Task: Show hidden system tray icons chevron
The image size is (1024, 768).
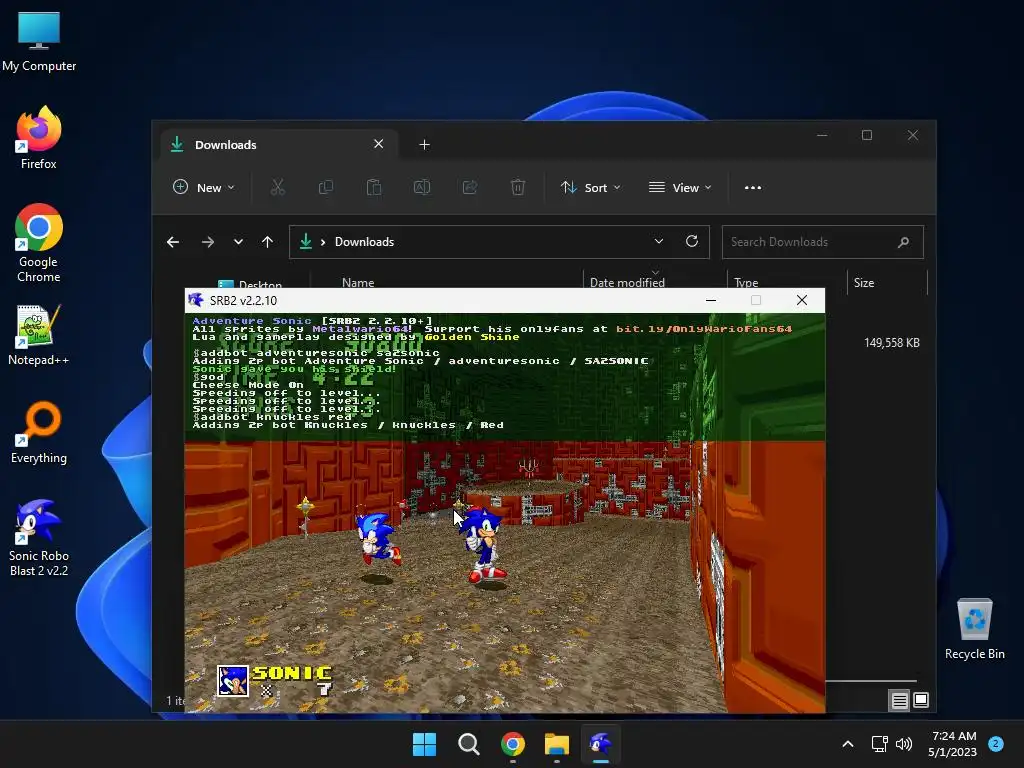Action: point(848,744)
